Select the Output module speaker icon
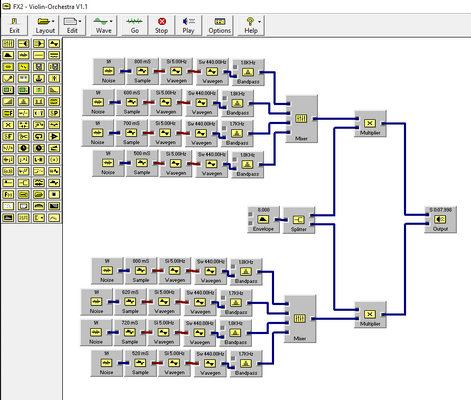 [x=440, y=219]
